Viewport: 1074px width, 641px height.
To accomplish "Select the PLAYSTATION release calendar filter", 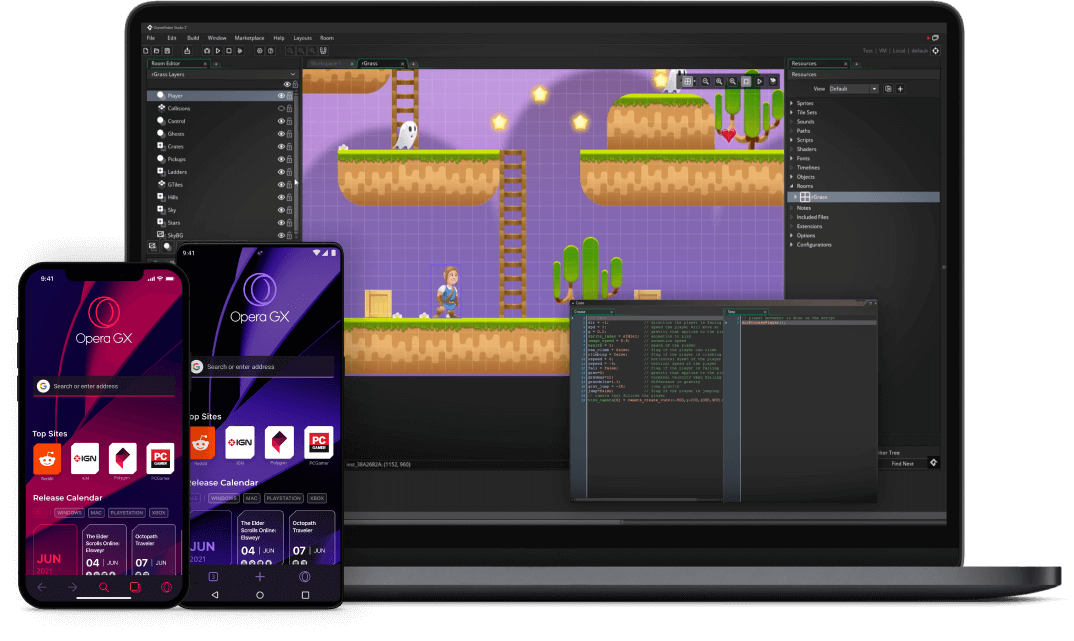I will 128,512.
